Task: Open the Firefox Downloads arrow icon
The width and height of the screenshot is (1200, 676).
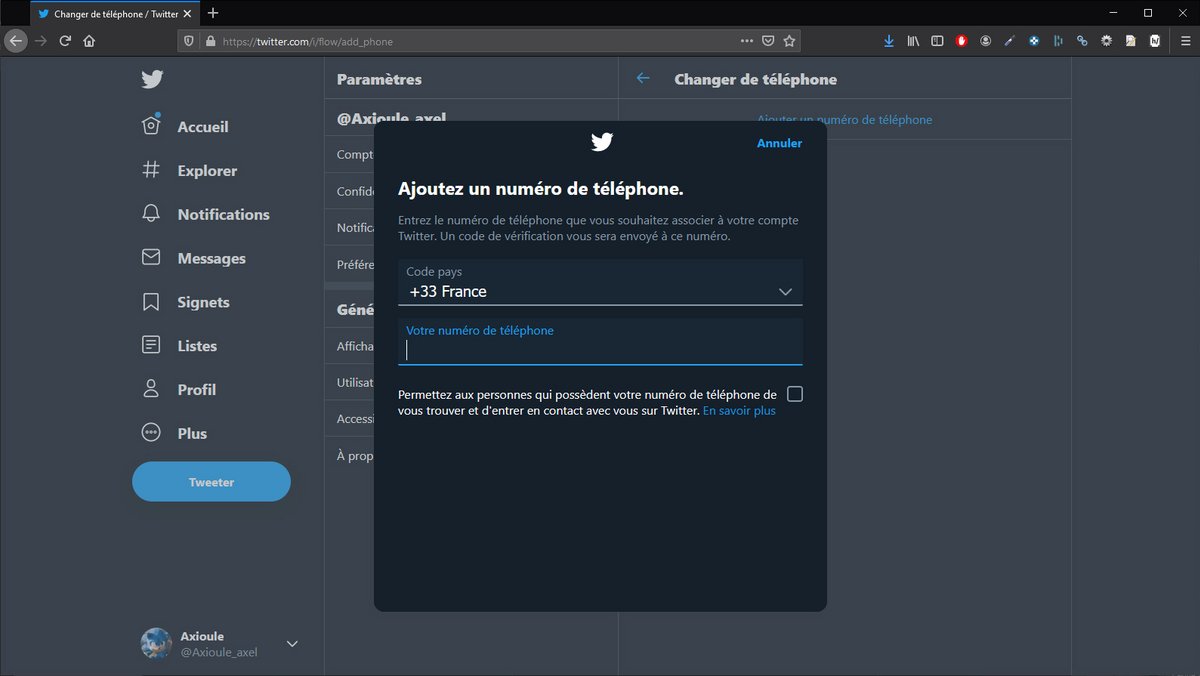Action: pyautogui.click(x=889, y=41)
